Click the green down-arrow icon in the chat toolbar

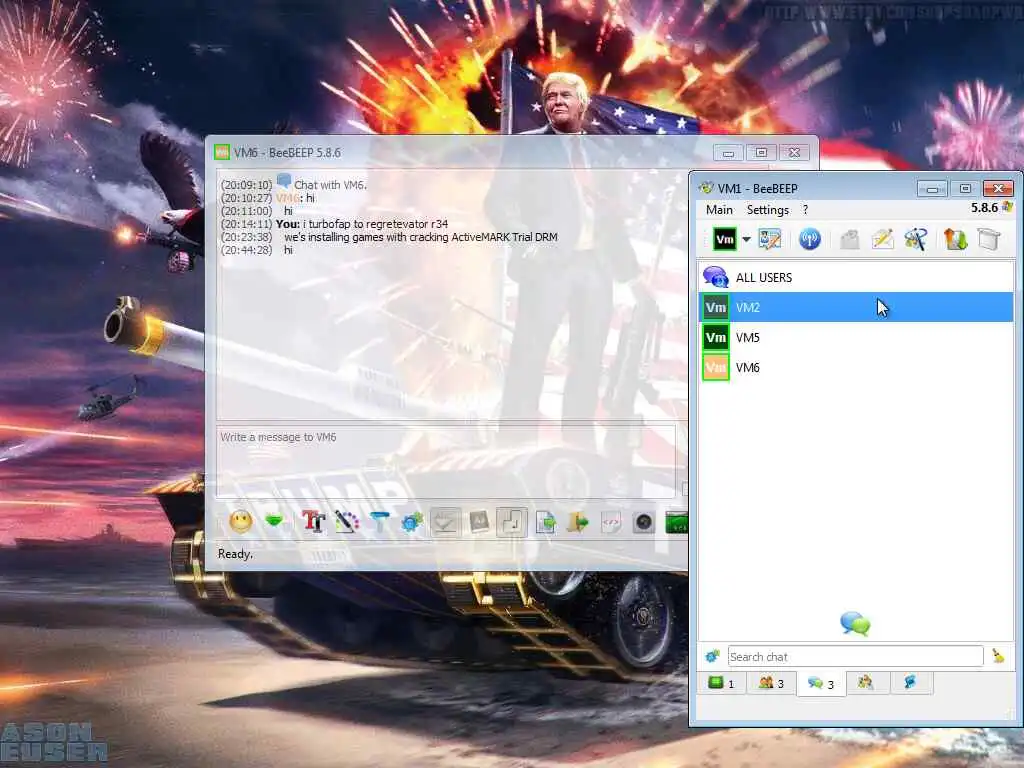(274, 521)
